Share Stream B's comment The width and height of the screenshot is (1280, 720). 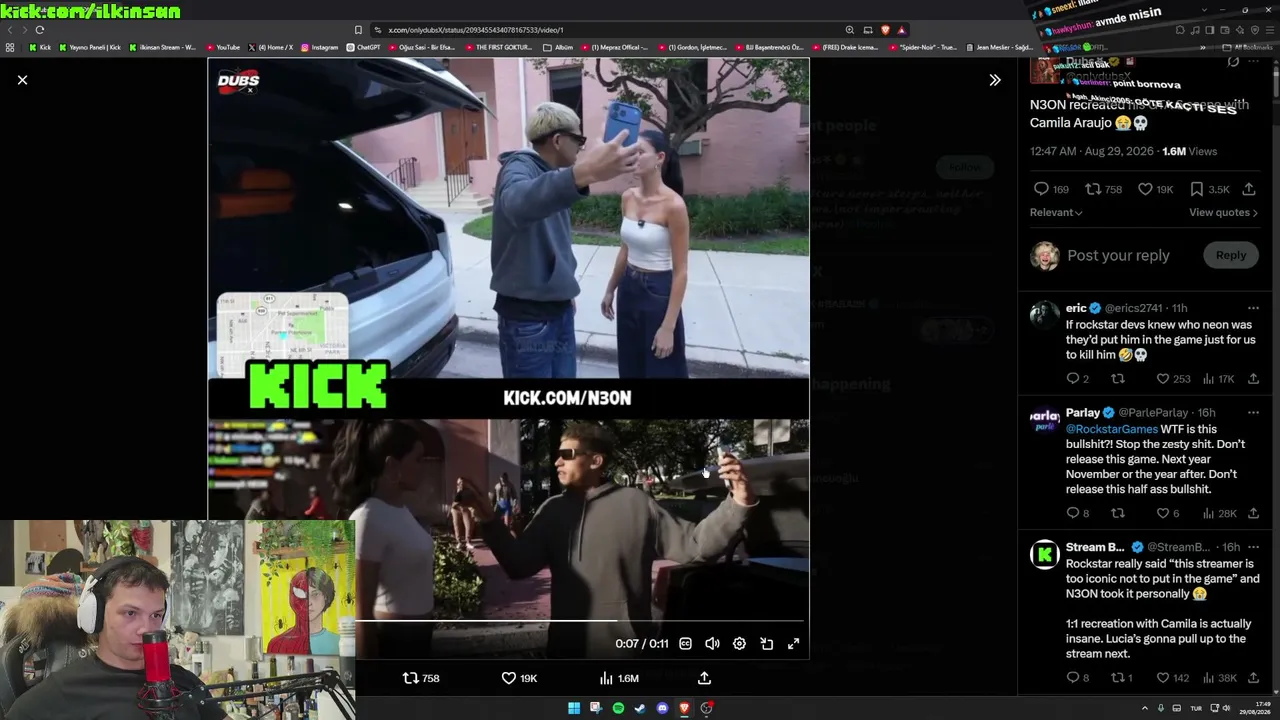pos(1253,678)
